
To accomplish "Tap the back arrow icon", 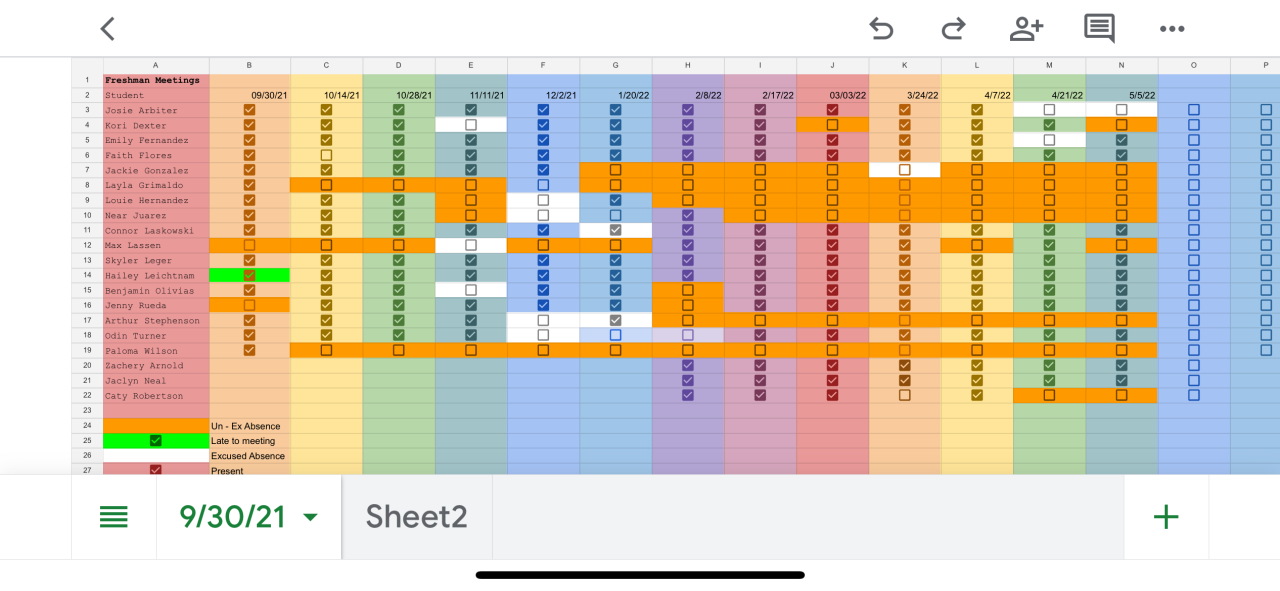I will click(108, 29).
